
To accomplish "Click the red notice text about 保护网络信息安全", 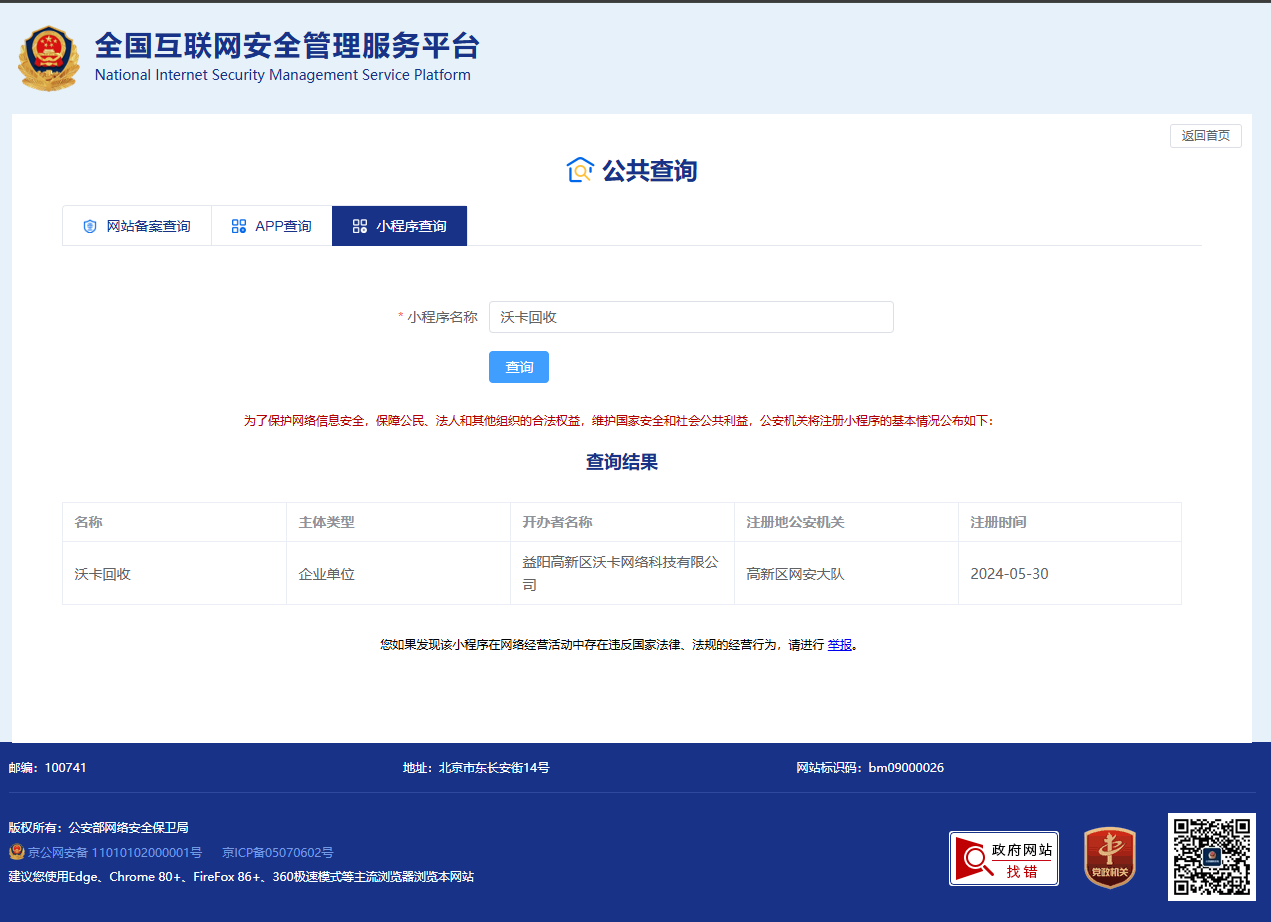I will coord(619,421).
